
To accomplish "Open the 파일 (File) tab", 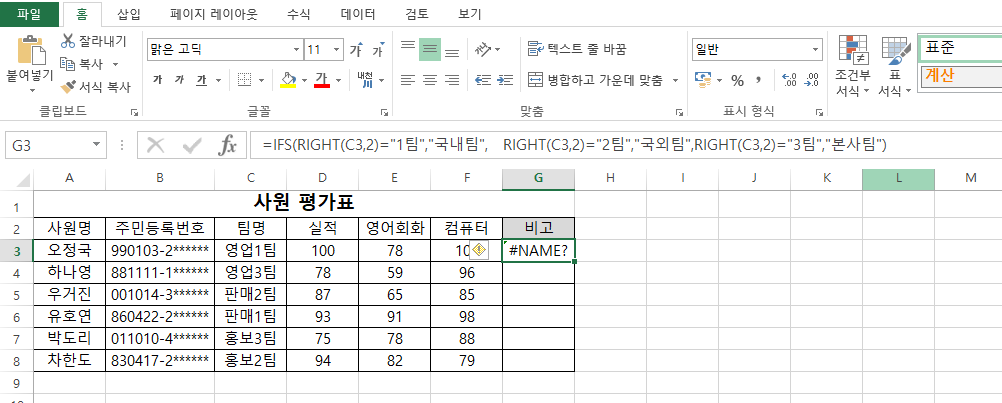I will pyautogui.click(x=29, y=14).
